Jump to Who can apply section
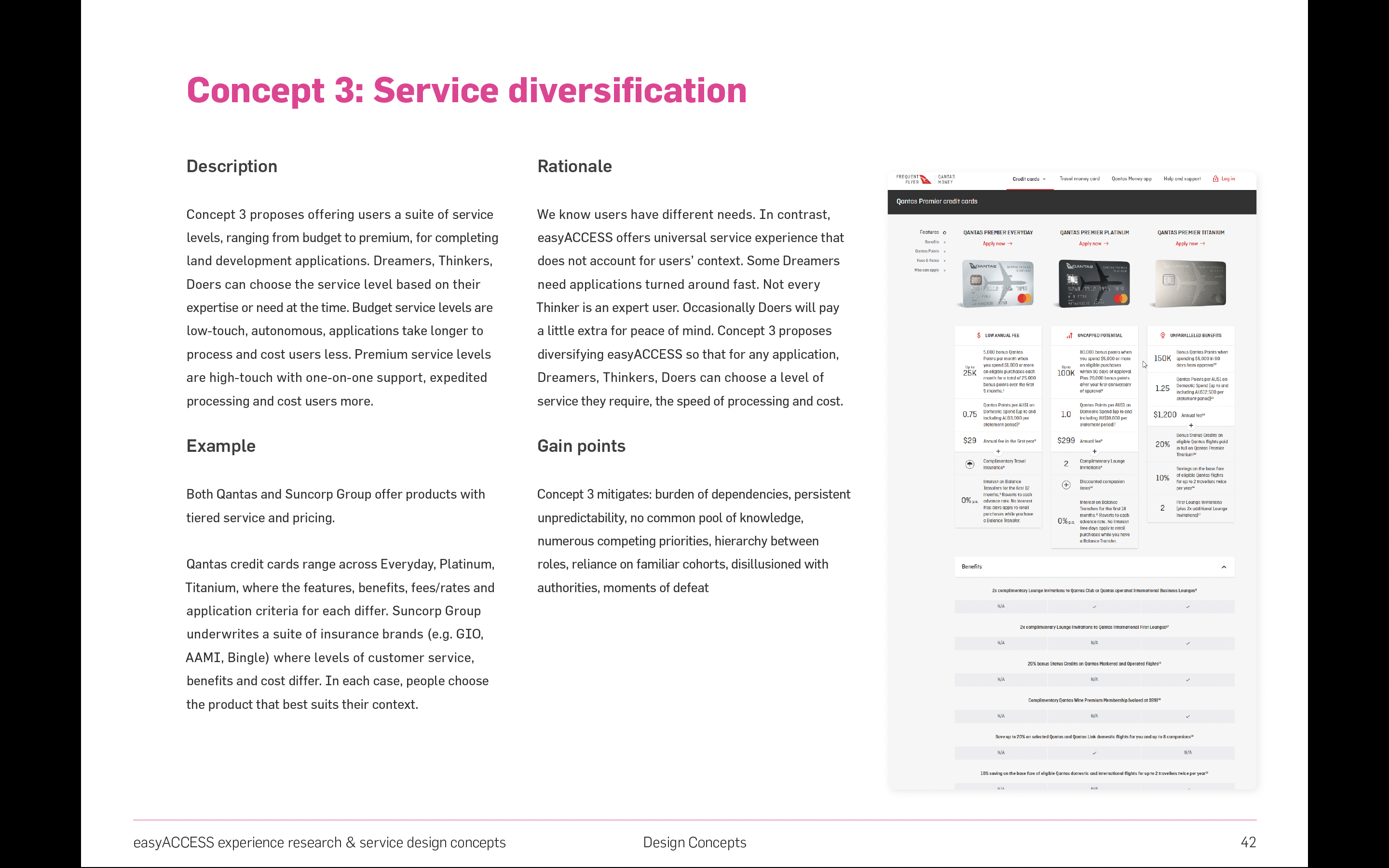Image resolution: width=1389 pixels, height=868 pixels. click(x=927, y=270)
